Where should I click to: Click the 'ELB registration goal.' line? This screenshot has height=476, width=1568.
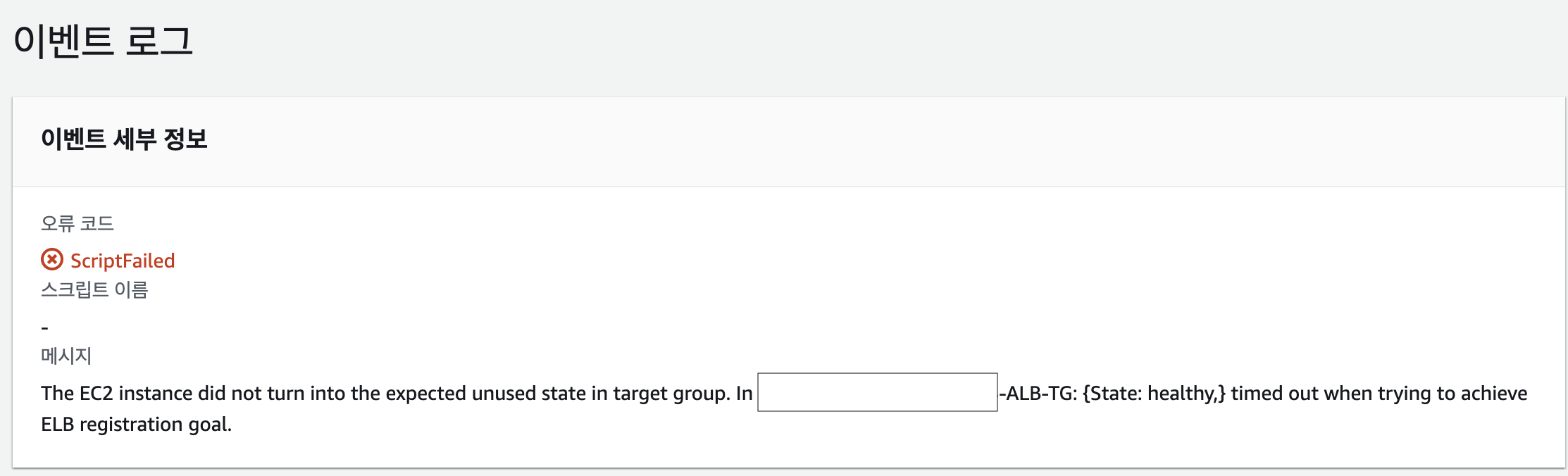(136, 425)
